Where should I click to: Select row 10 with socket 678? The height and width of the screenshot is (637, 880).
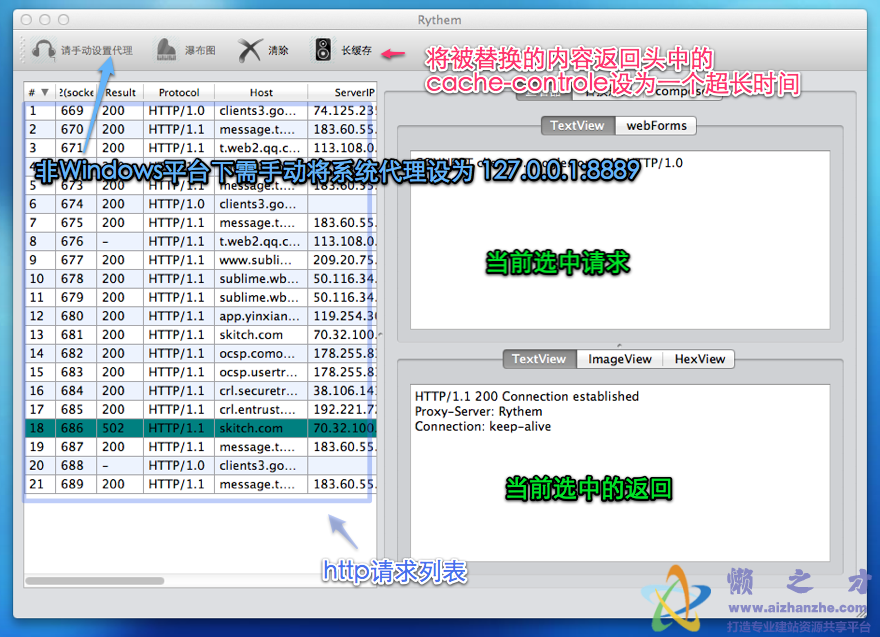pos(200,279)
